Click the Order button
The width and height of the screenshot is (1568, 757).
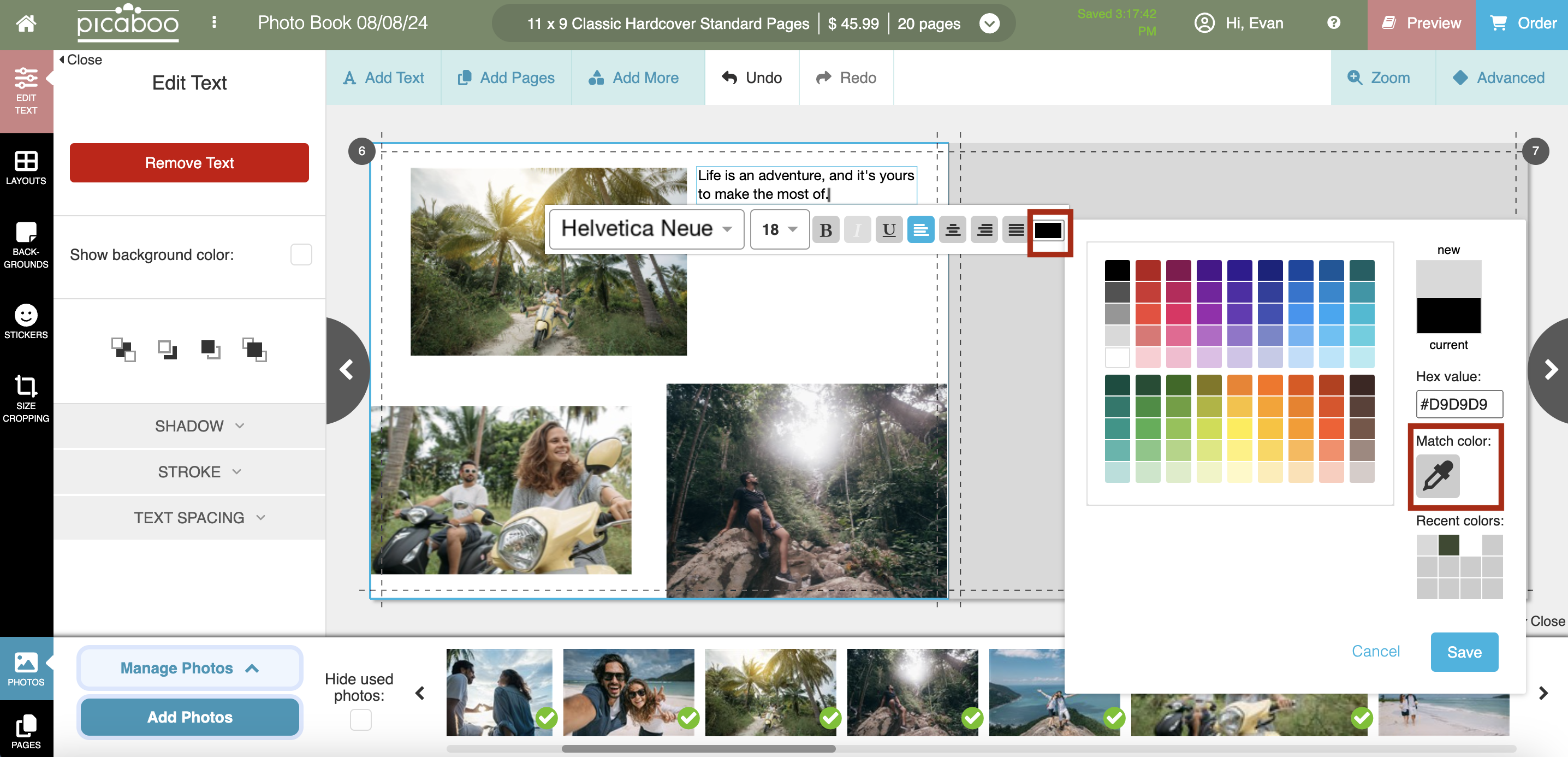(1522, 25)
